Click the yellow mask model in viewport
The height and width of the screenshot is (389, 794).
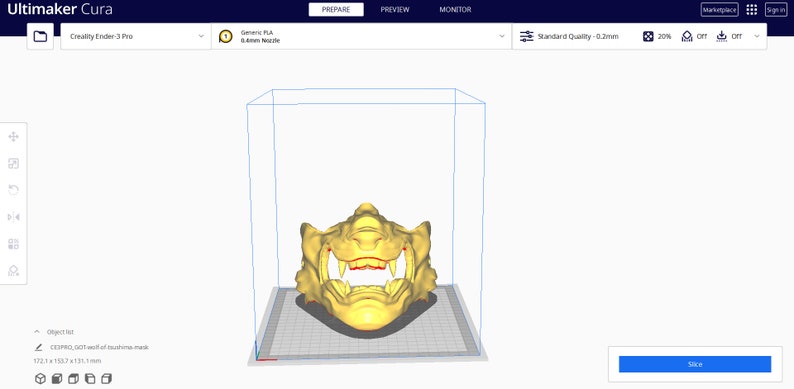coord(366,268)
